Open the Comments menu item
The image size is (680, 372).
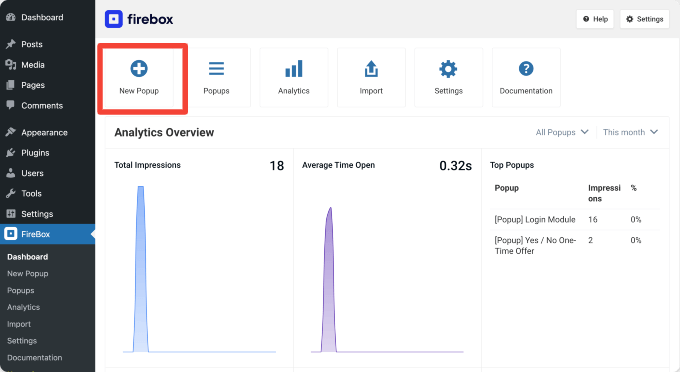[48, 105]
